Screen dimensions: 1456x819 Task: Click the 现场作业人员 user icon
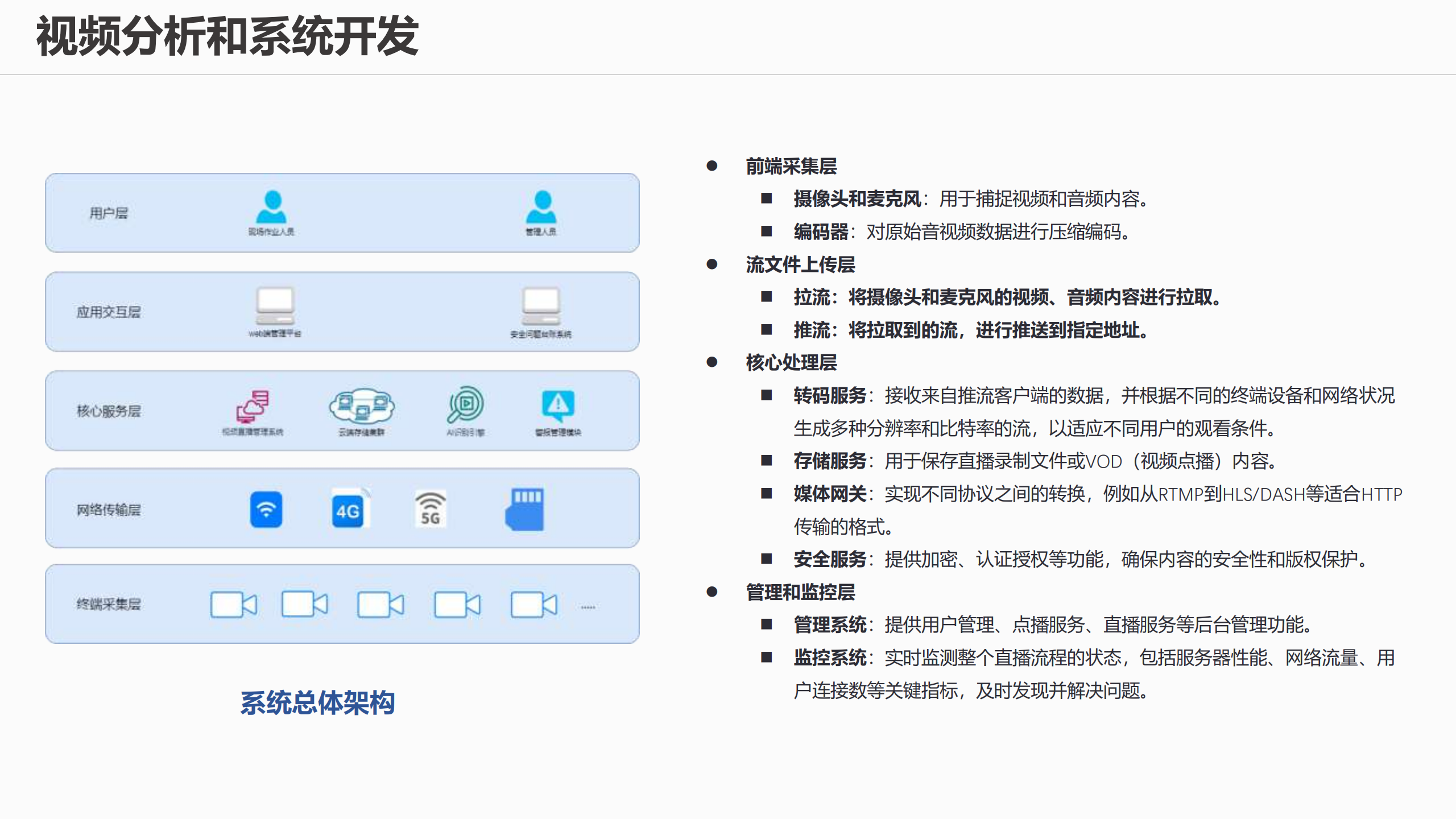[x=272, y=207]
